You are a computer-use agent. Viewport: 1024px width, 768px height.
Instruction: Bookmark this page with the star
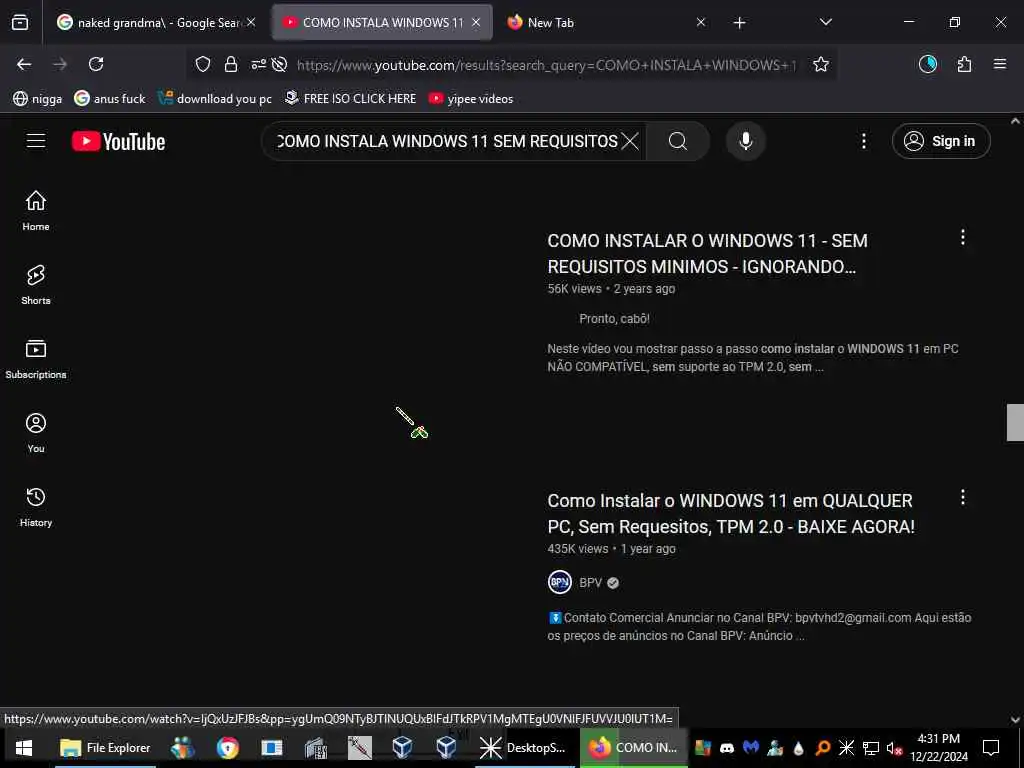coord(821,64)
